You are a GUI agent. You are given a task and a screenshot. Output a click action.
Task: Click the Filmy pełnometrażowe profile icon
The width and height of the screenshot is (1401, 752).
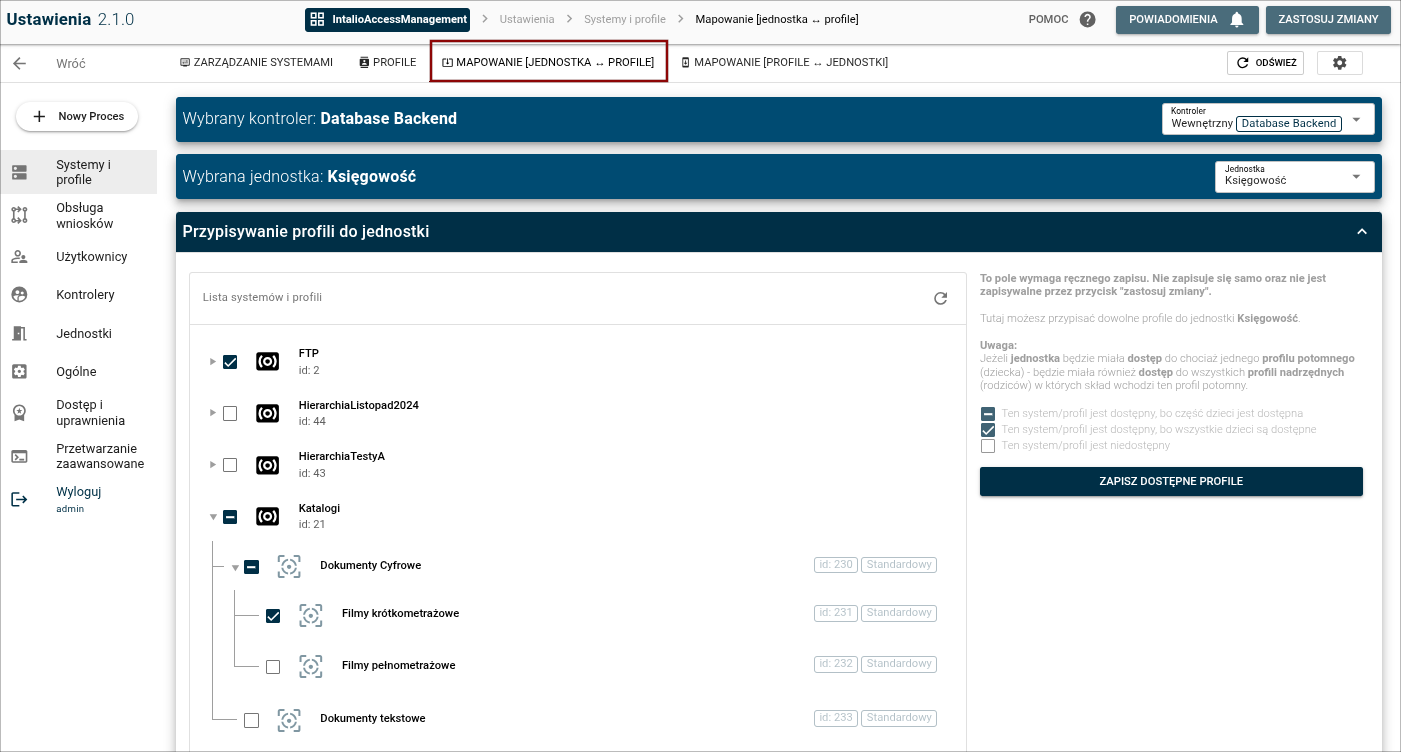click(311, 666)
